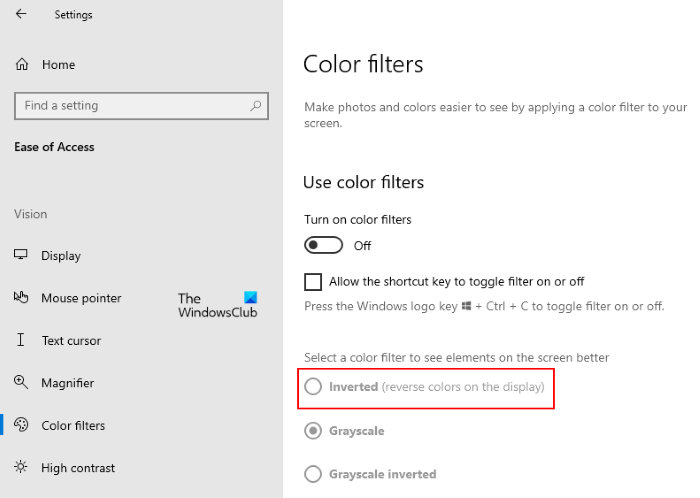Click the back arrow icon

pyautogui.click(x=21, y=15)
